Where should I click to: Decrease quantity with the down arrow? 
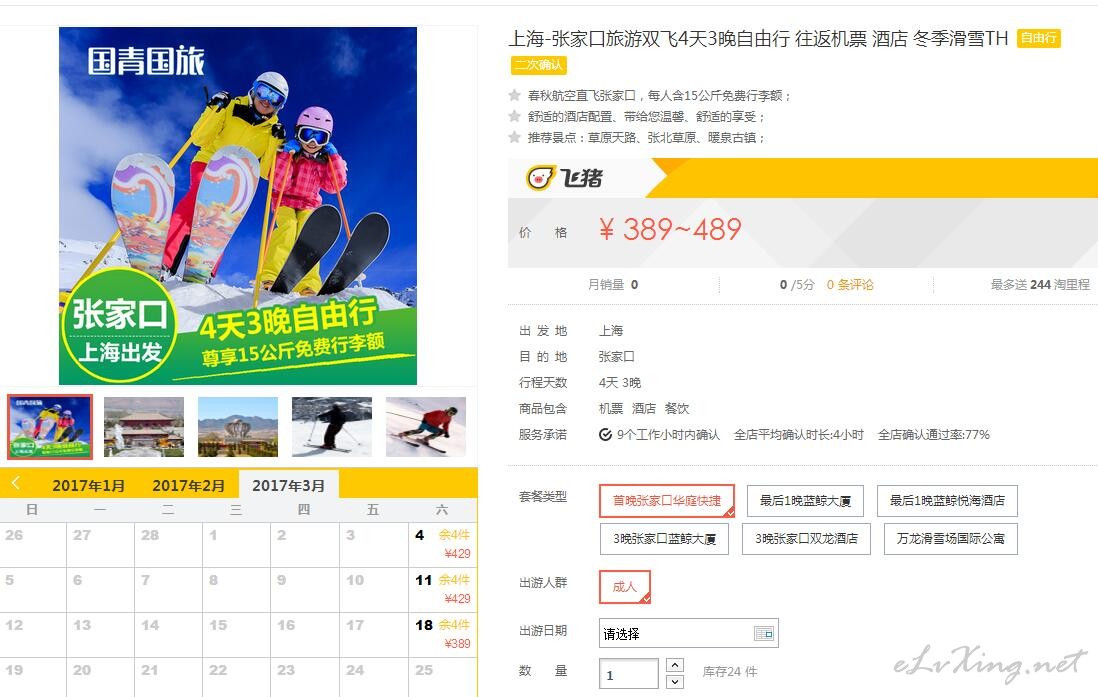click(x=674, y=682)
